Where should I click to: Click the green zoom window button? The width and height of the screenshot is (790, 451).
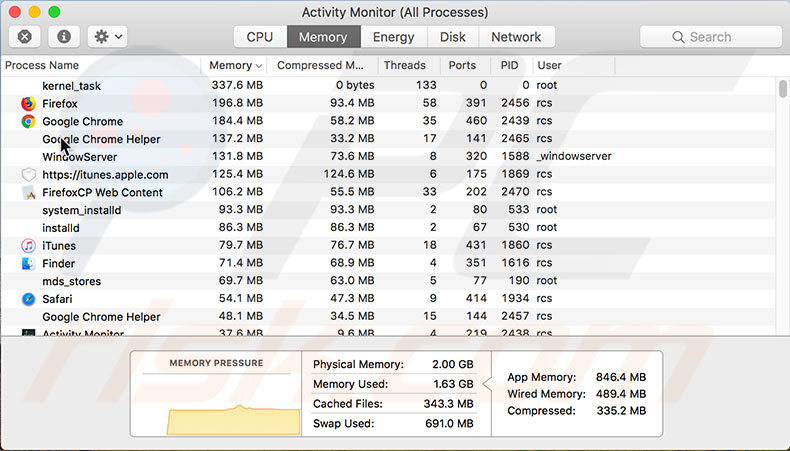[54, 12]
